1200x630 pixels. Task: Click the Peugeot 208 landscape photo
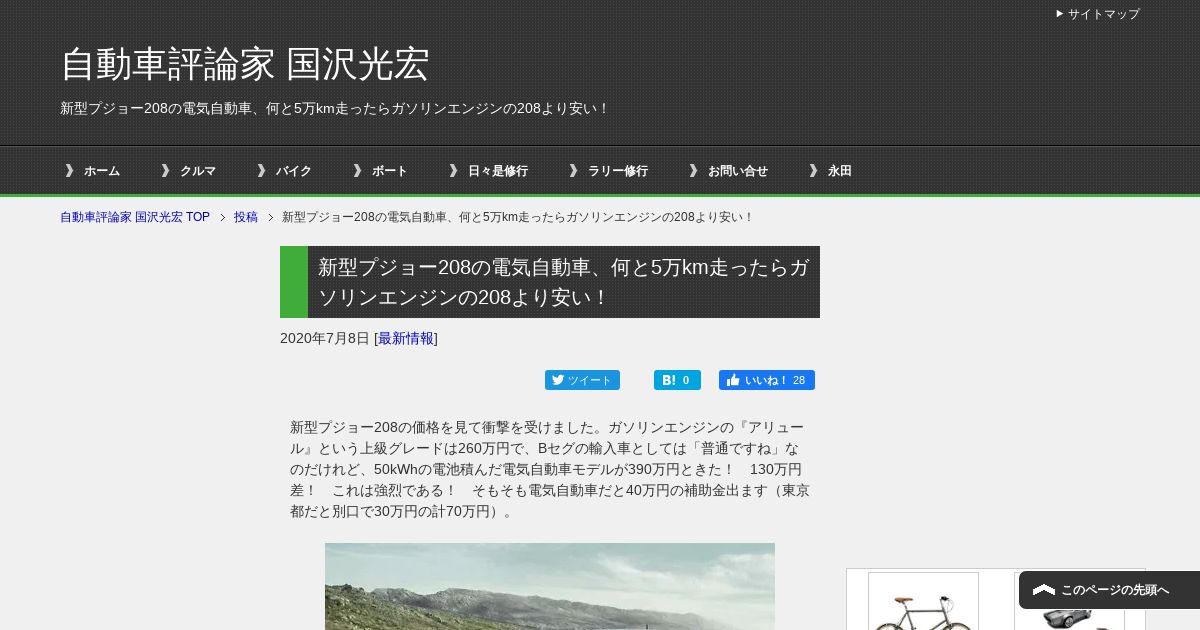[550, 586]
